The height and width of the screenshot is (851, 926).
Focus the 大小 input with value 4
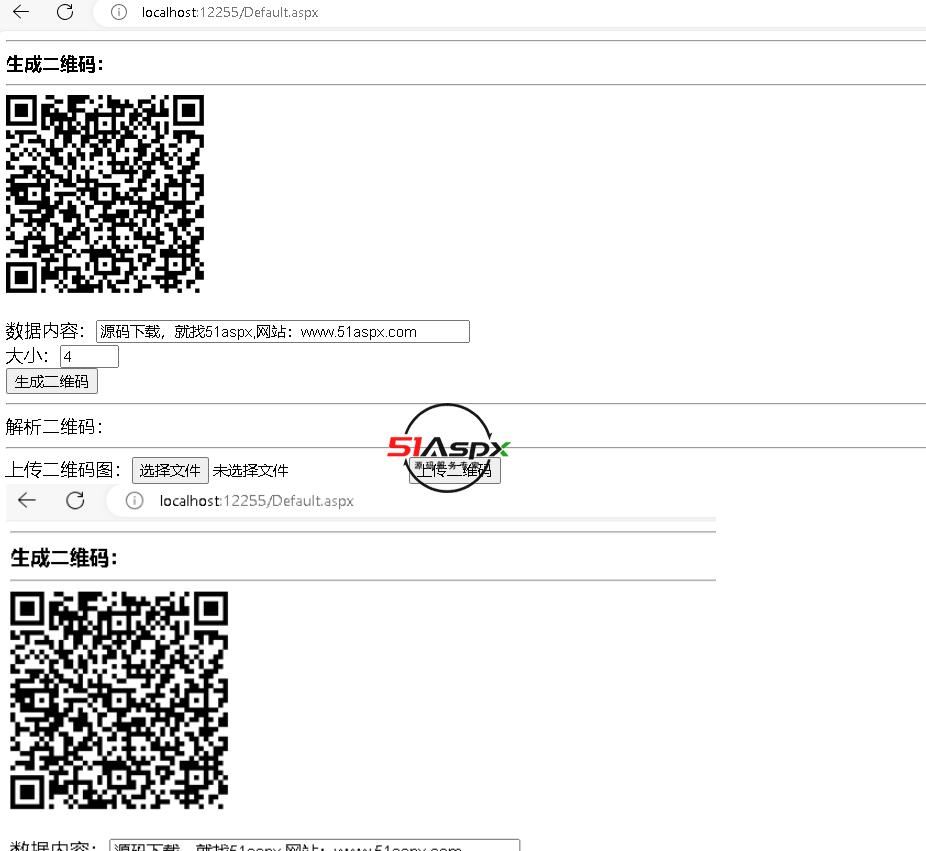[89, 356]
